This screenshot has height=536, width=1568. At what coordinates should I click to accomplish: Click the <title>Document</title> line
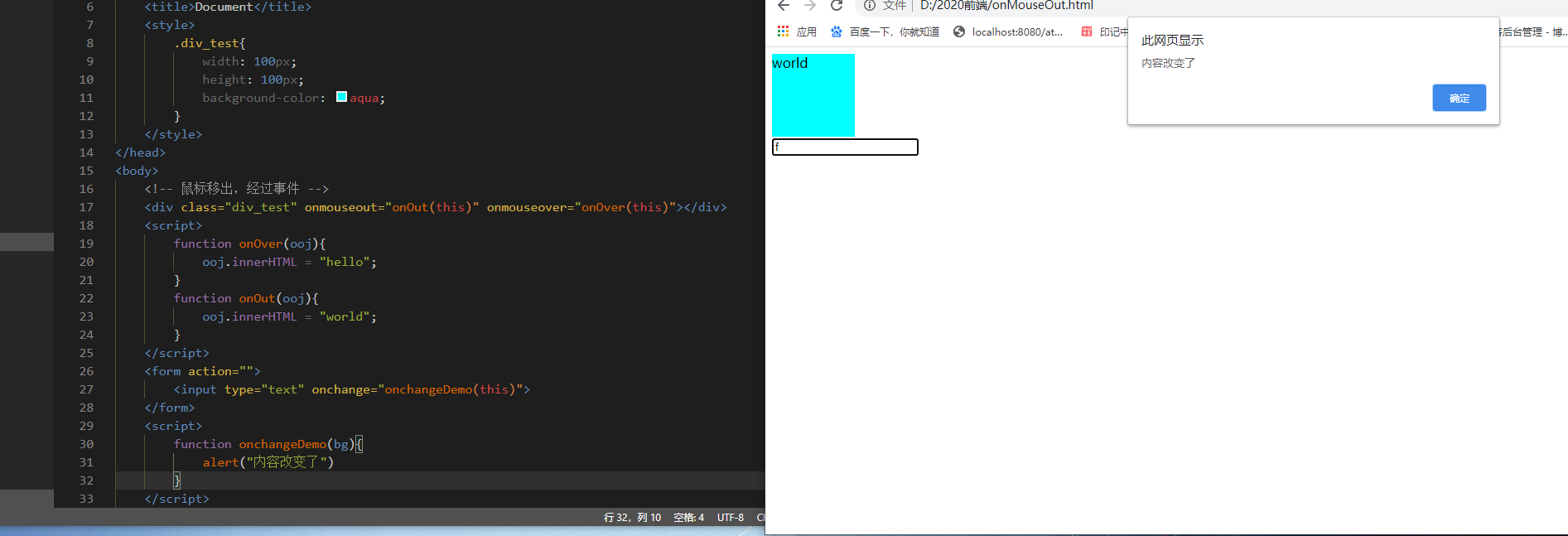click(228, 7)
